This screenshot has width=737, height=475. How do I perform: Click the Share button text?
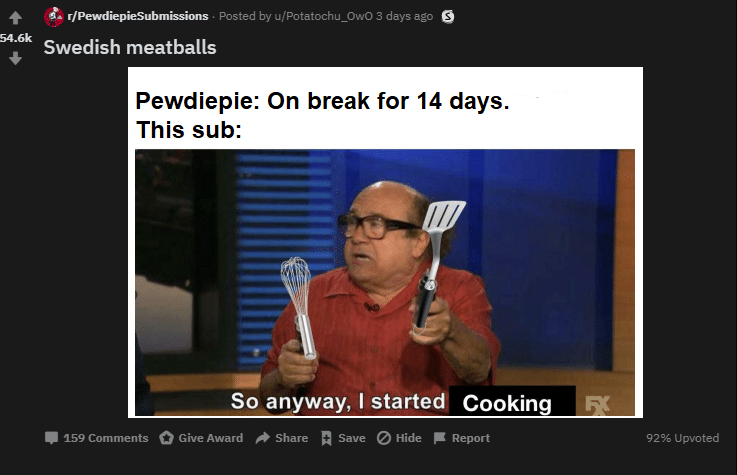click(291, 438)
